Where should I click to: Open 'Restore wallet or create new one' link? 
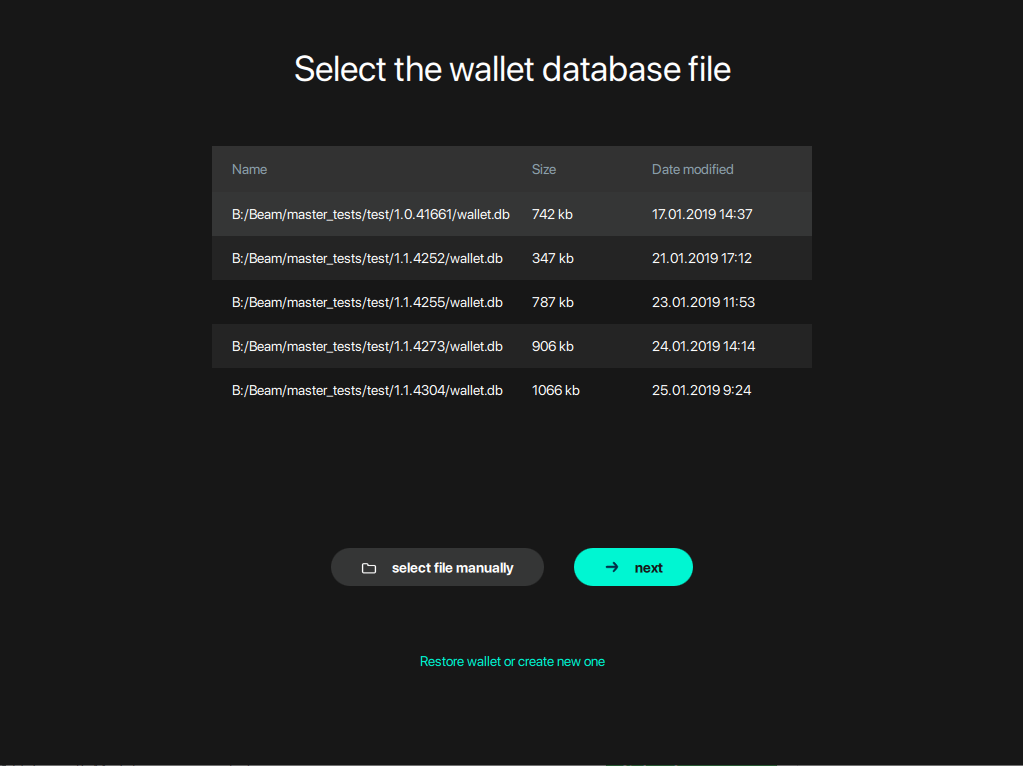point(512,662)
